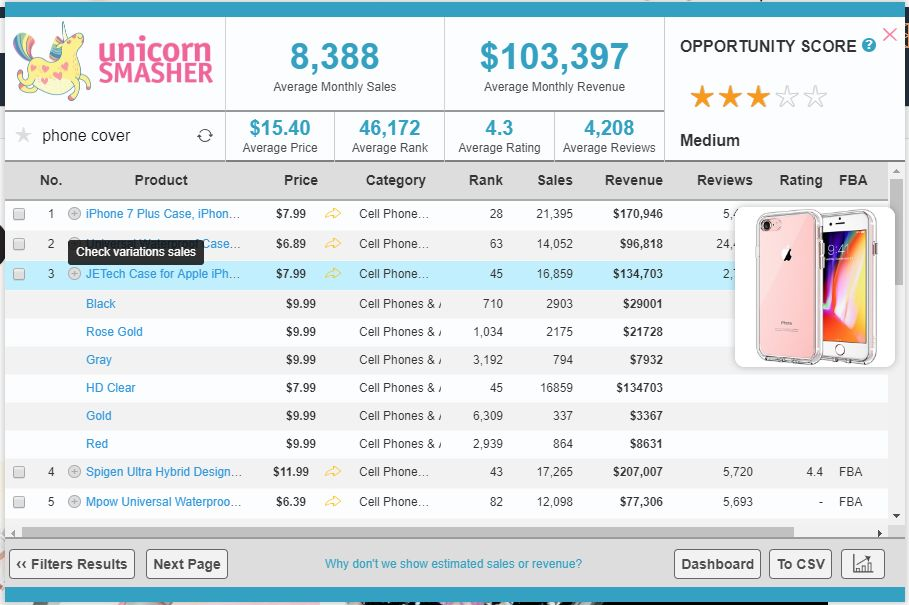
Task: Sort table by Price column header
Action: point(300,180)
